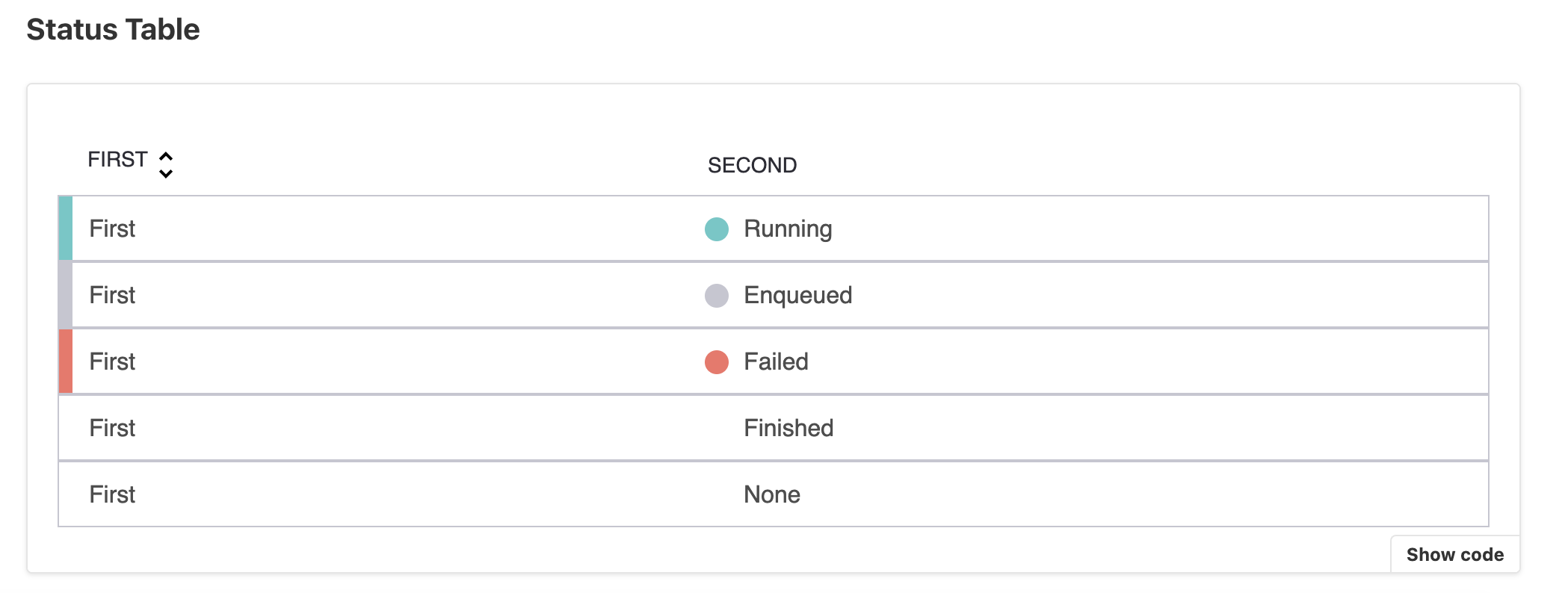Click the red Failed status dot
1568x593 pixels.
[x=717, y=362]
